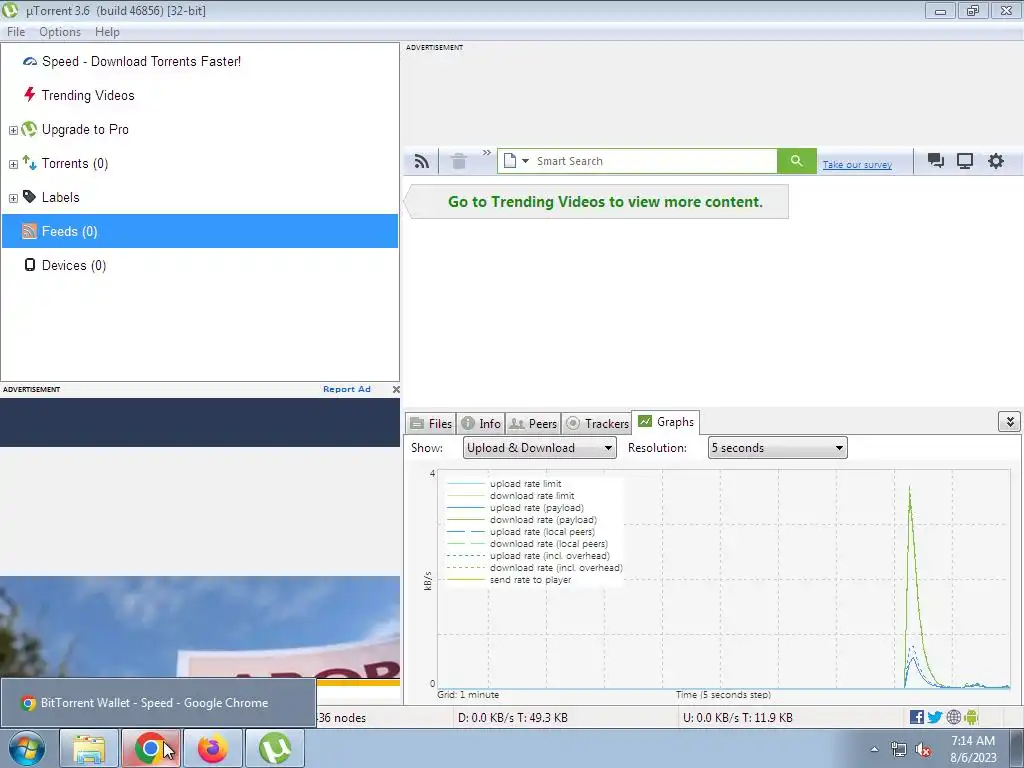The height and width of the screenshot is (768, 1024).
Task: Switch to the Files tab
Action: point(430,423)
